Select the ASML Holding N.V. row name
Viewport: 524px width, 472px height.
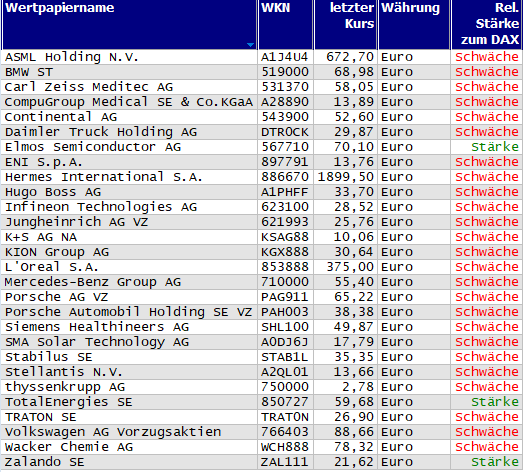pyautogui.click(x=72, y=57)
